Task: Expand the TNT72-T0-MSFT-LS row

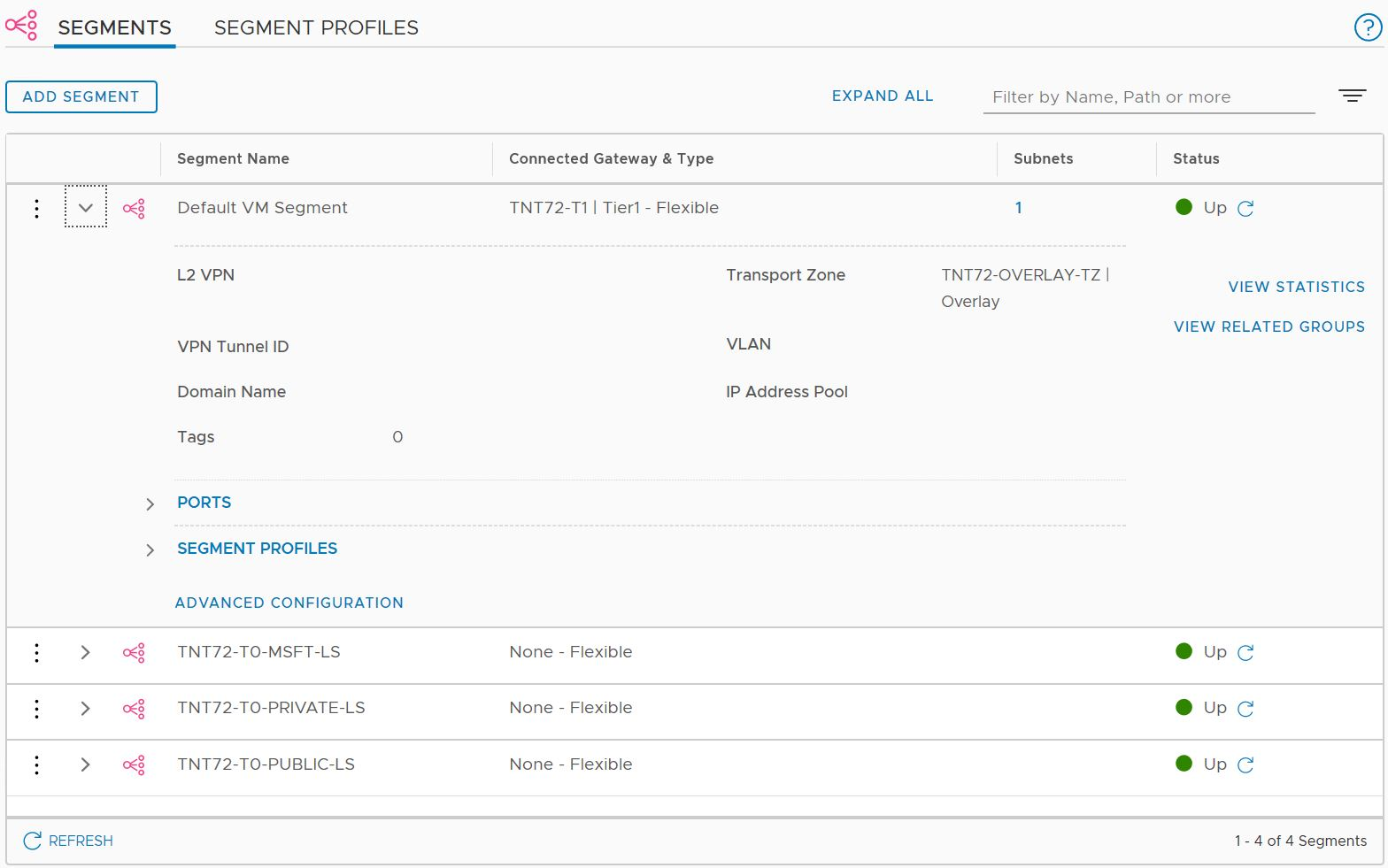Action: point(86,652)
